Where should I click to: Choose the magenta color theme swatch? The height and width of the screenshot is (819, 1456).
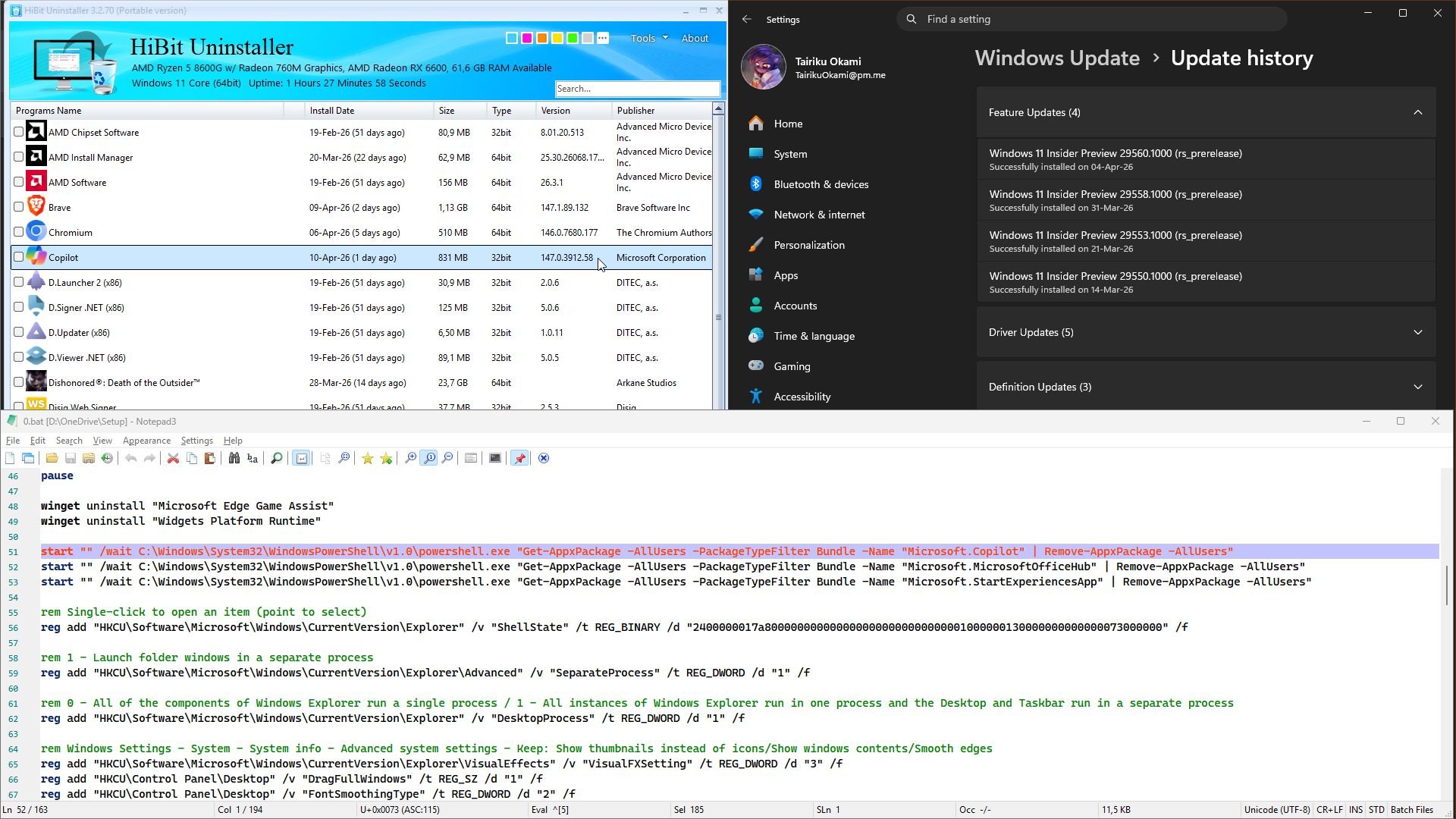click(x=527, y=38)
